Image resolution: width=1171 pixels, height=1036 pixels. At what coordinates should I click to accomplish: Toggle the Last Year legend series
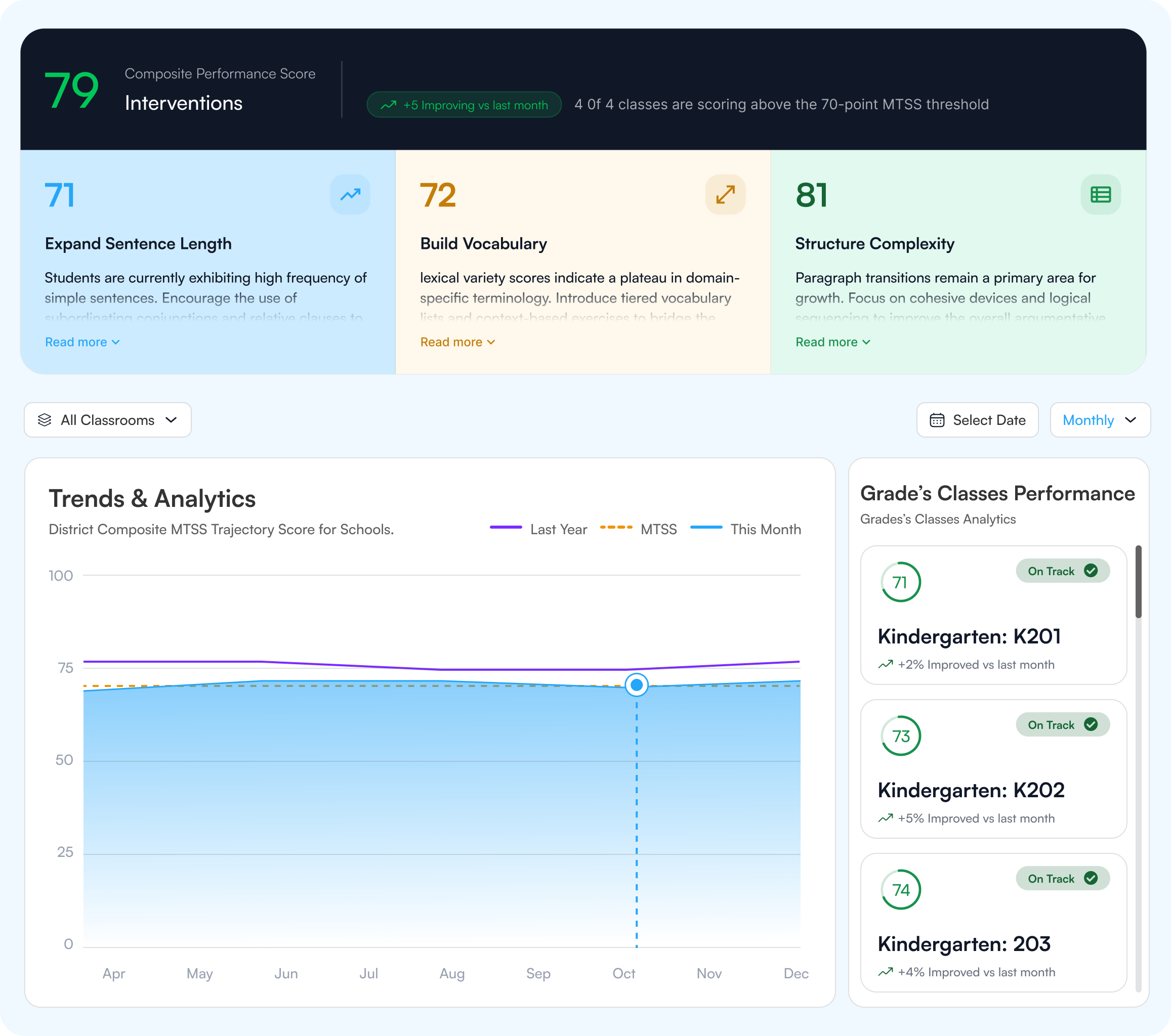(x=538, y=529)
